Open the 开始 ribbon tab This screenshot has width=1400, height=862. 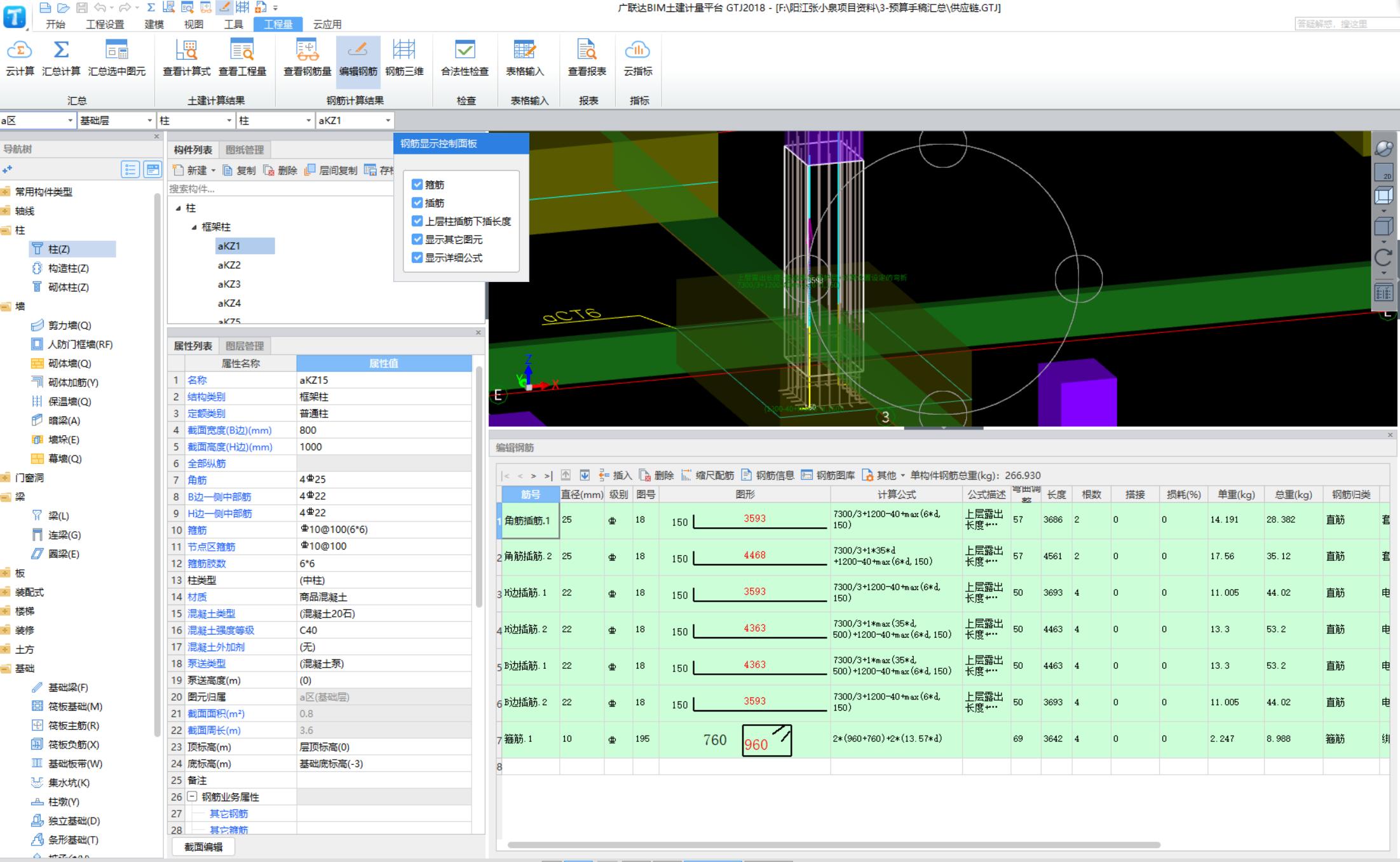pyautogui.click(x=55, y=24)
